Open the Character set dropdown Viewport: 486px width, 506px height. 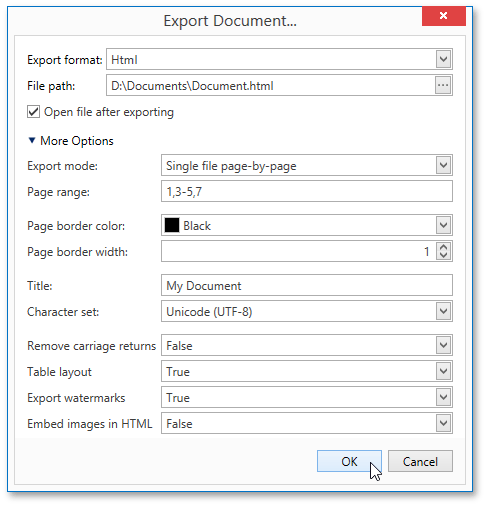(443, 311)
